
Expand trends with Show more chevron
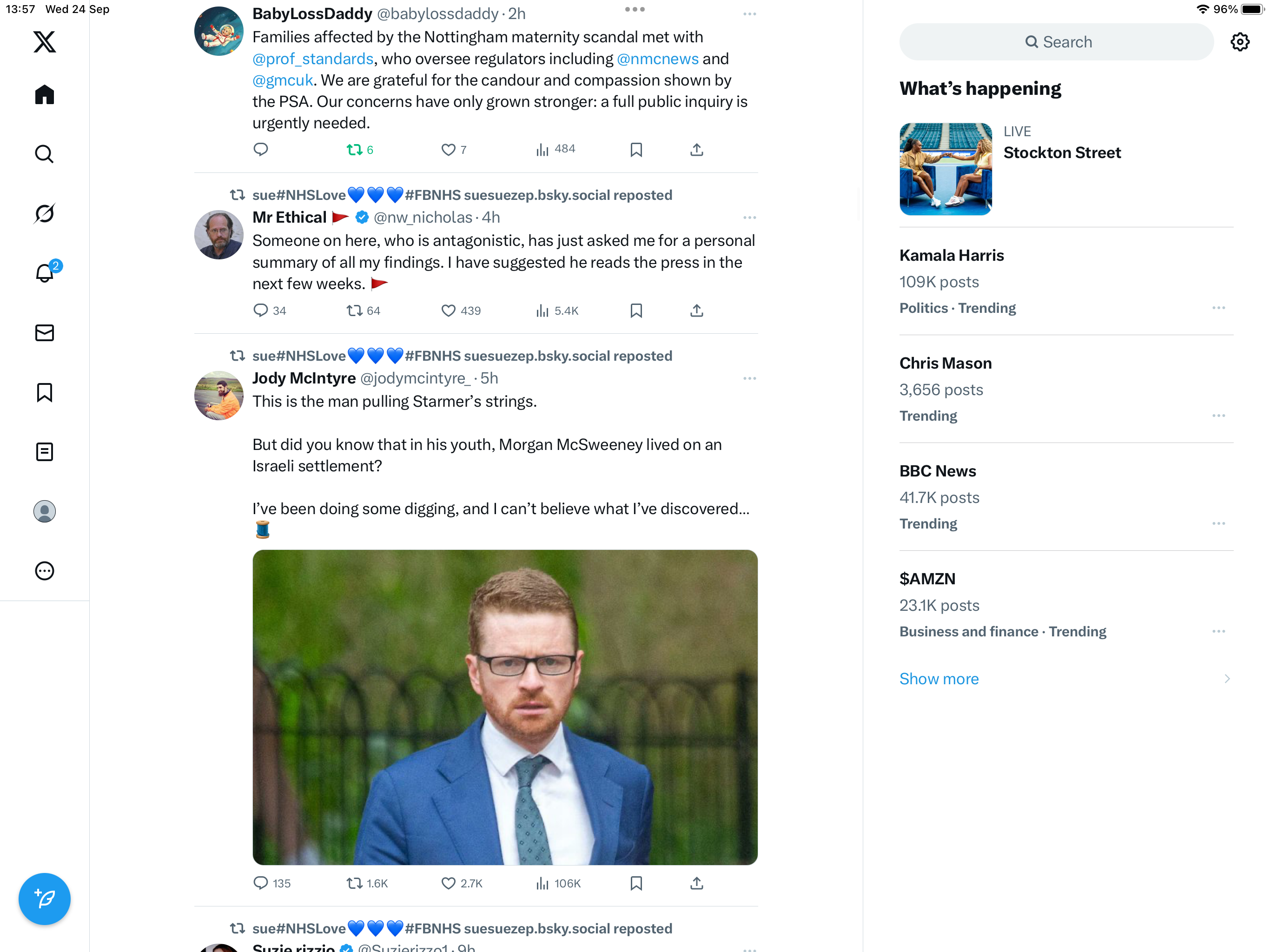coord(1227,679)
